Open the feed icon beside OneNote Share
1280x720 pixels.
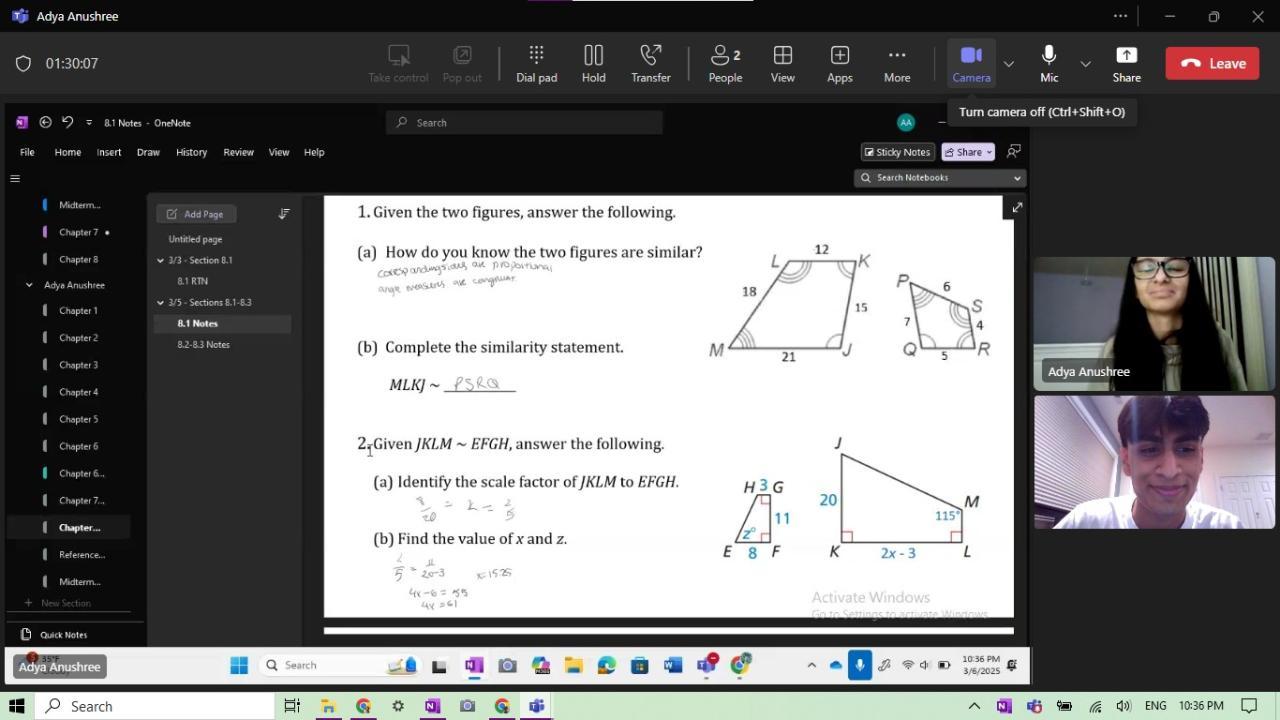[1014, 152]
